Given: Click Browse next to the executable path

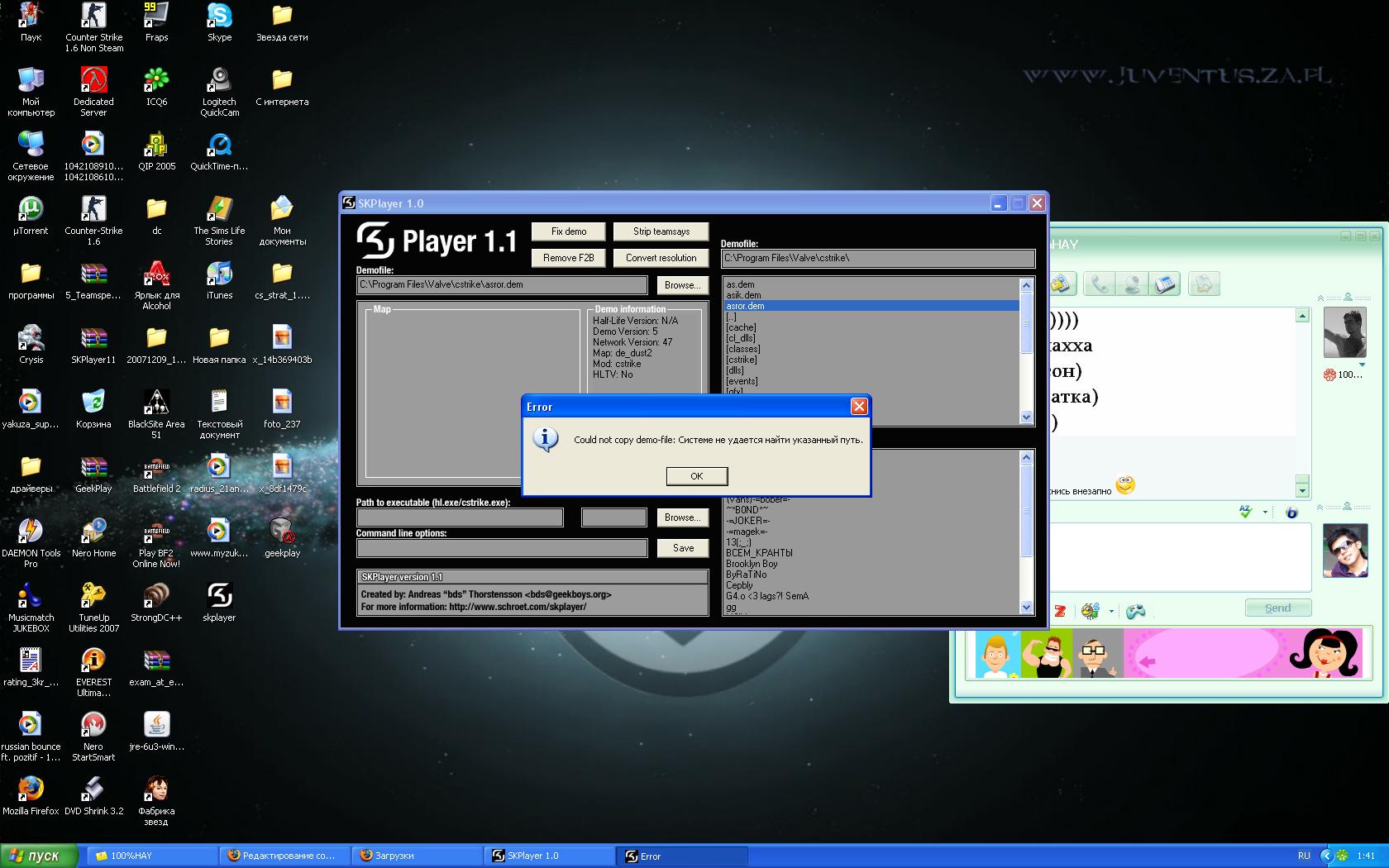Looking at the screenshot, I should [683, 517].
